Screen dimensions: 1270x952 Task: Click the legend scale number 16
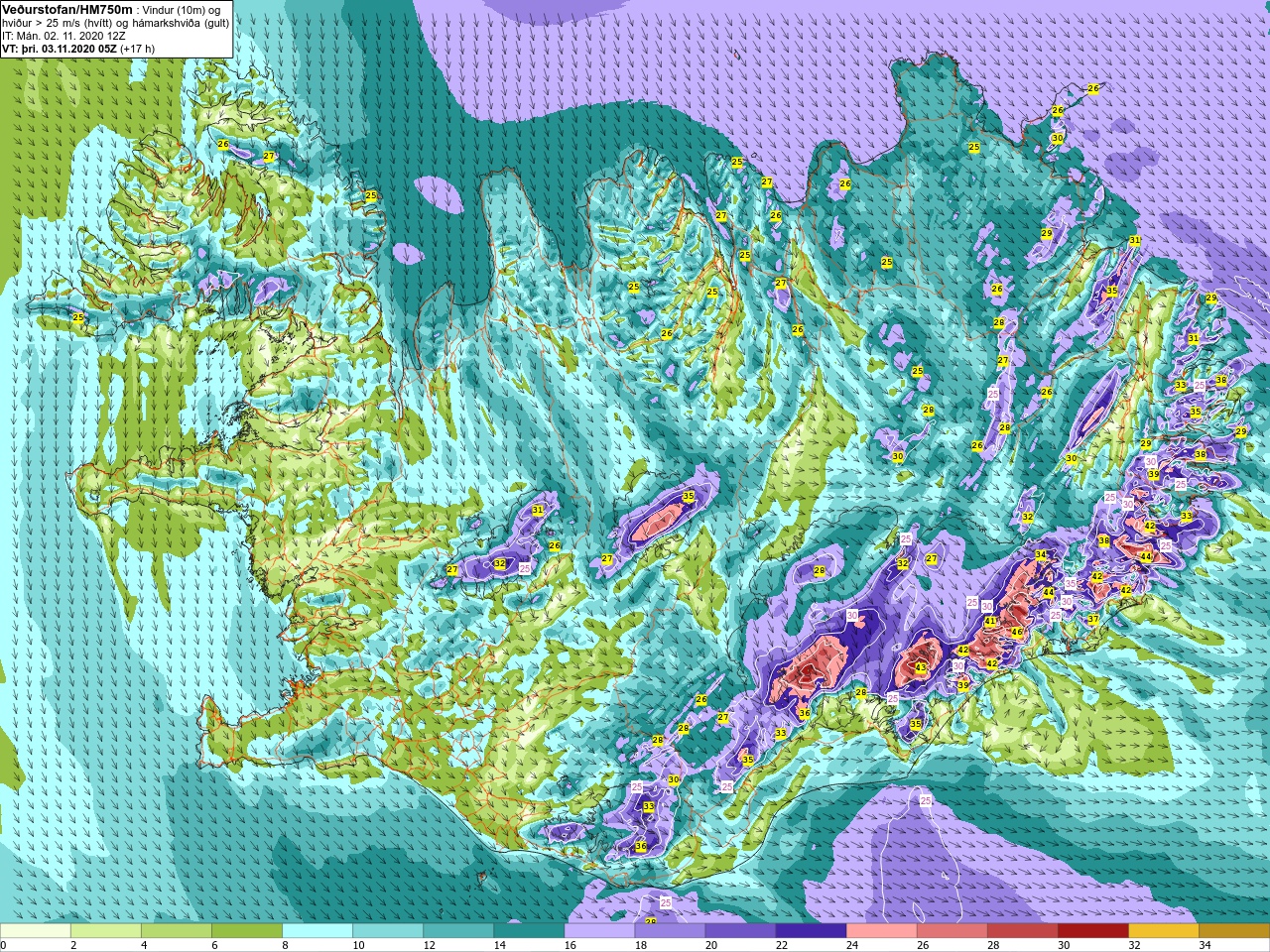571,945
